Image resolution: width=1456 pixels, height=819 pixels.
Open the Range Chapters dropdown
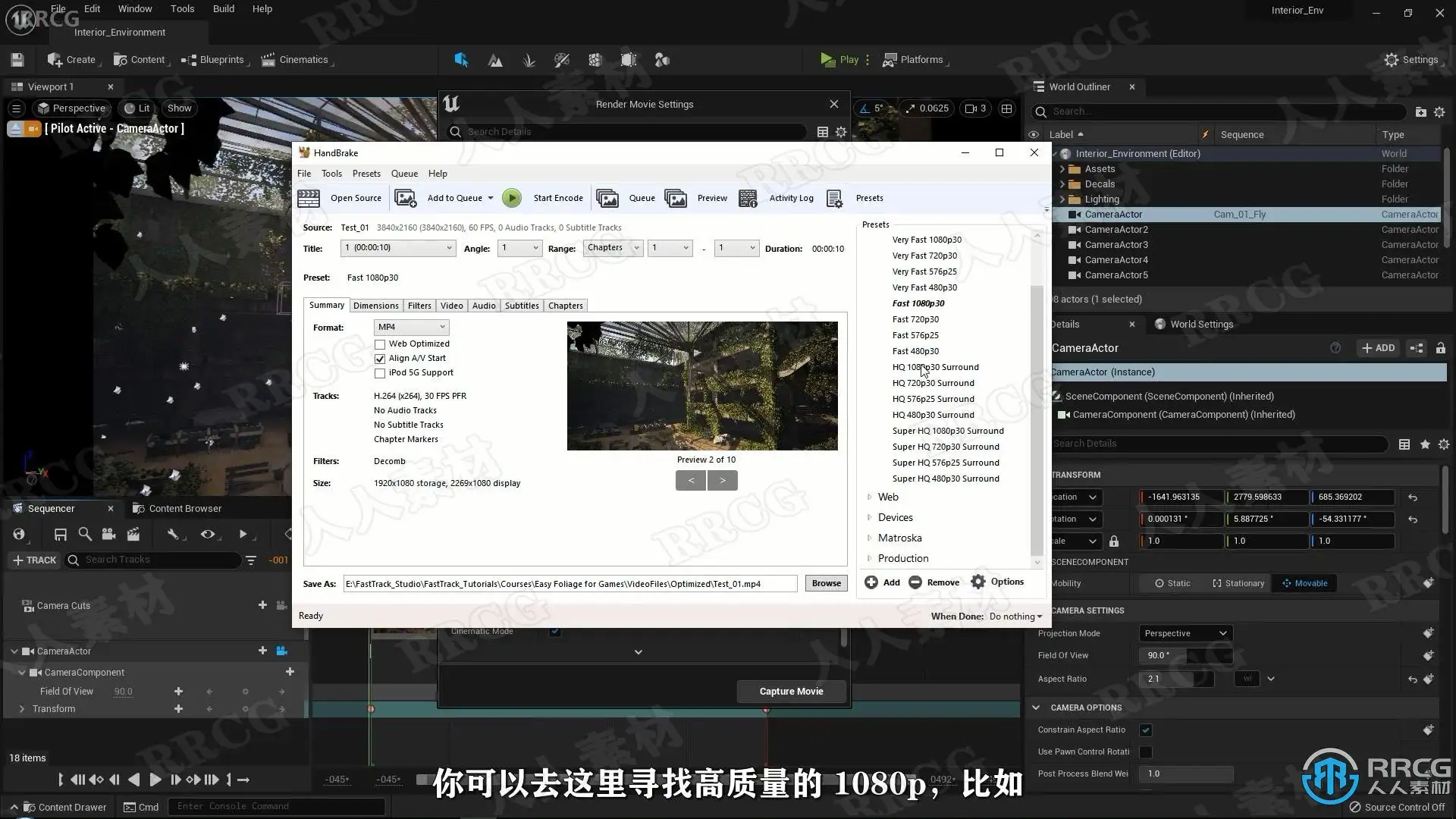click(x=613, y=248)
